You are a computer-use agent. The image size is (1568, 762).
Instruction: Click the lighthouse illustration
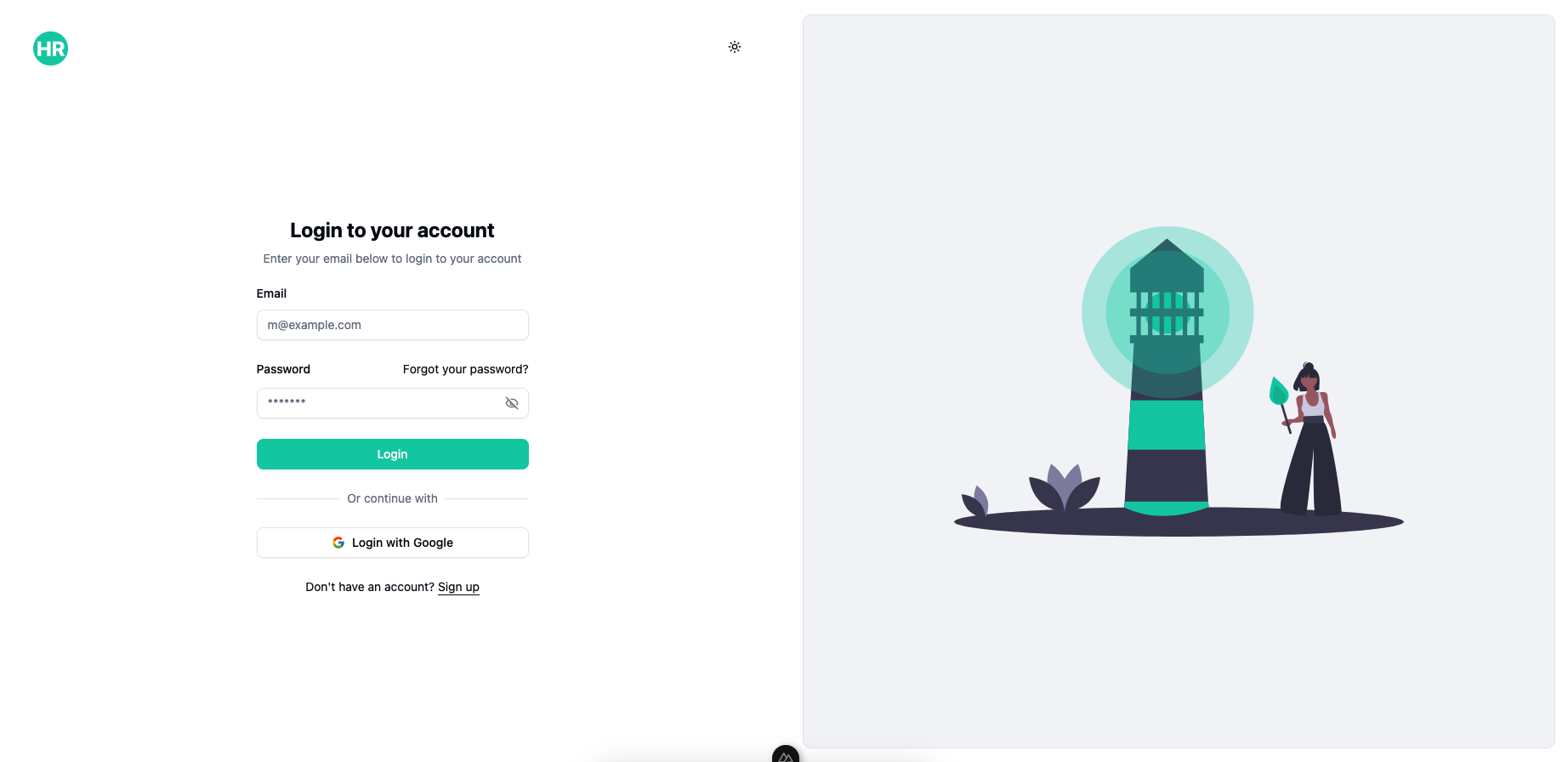click(x=1167, y=383)
